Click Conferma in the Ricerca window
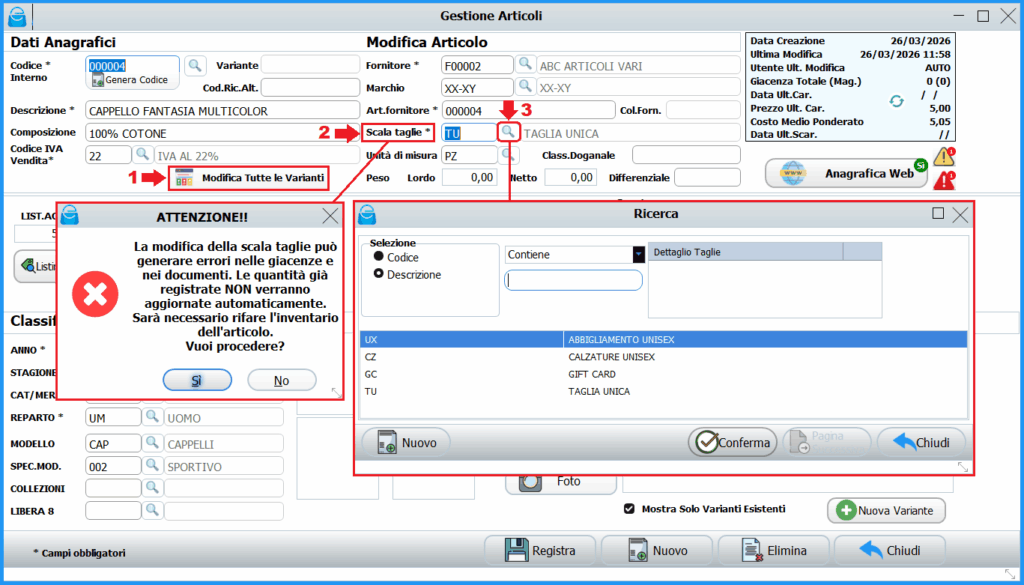1024x585 pixels. click(x=733, y=442)
